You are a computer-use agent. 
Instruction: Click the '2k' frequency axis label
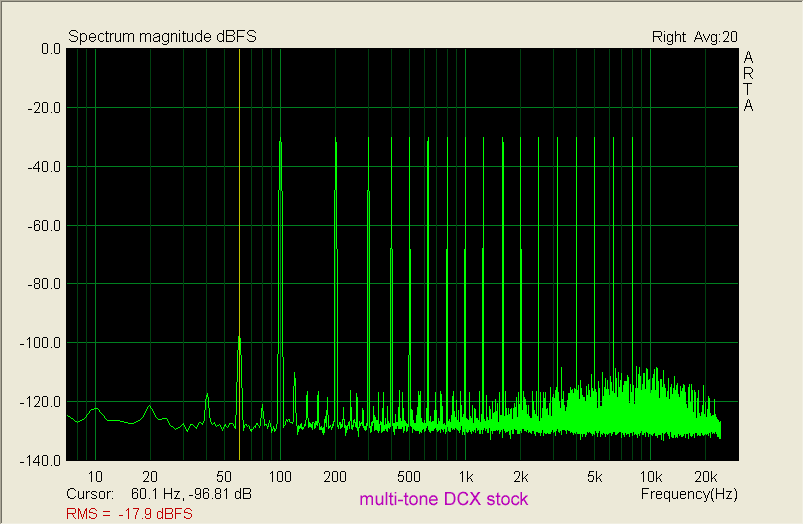(520, 477)
